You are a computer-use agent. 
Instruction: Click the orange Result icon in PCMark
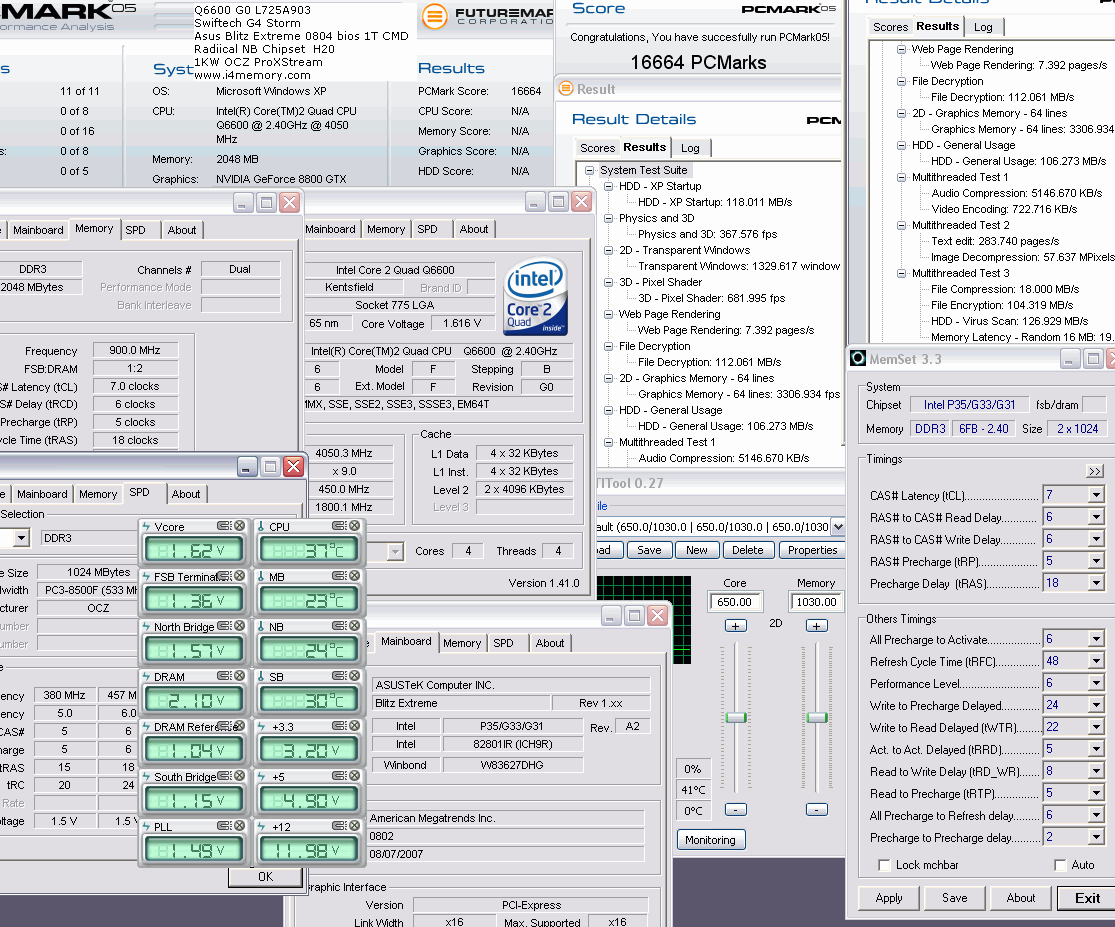point(566,88)
